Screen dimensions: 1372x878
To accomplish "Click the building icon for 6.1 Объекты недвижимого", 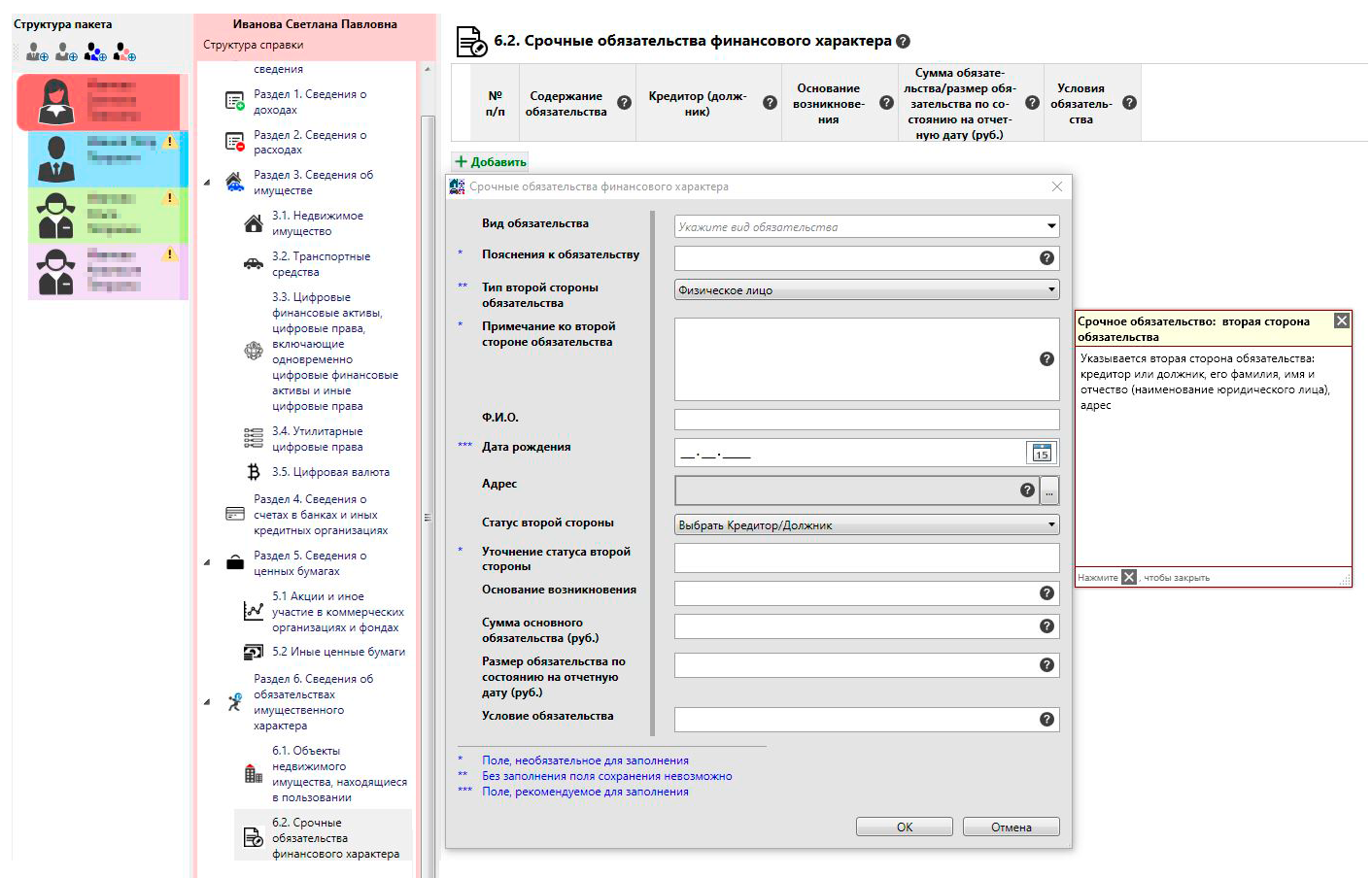I will point(254,774).
